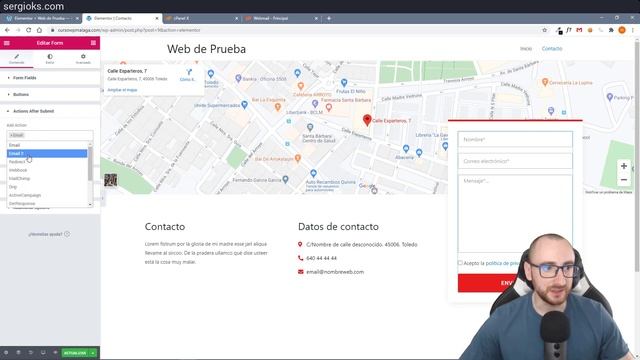This screenshot has width=640, height=360.
Task: Go back with the browser back arrow
Action: pos(7,30)
